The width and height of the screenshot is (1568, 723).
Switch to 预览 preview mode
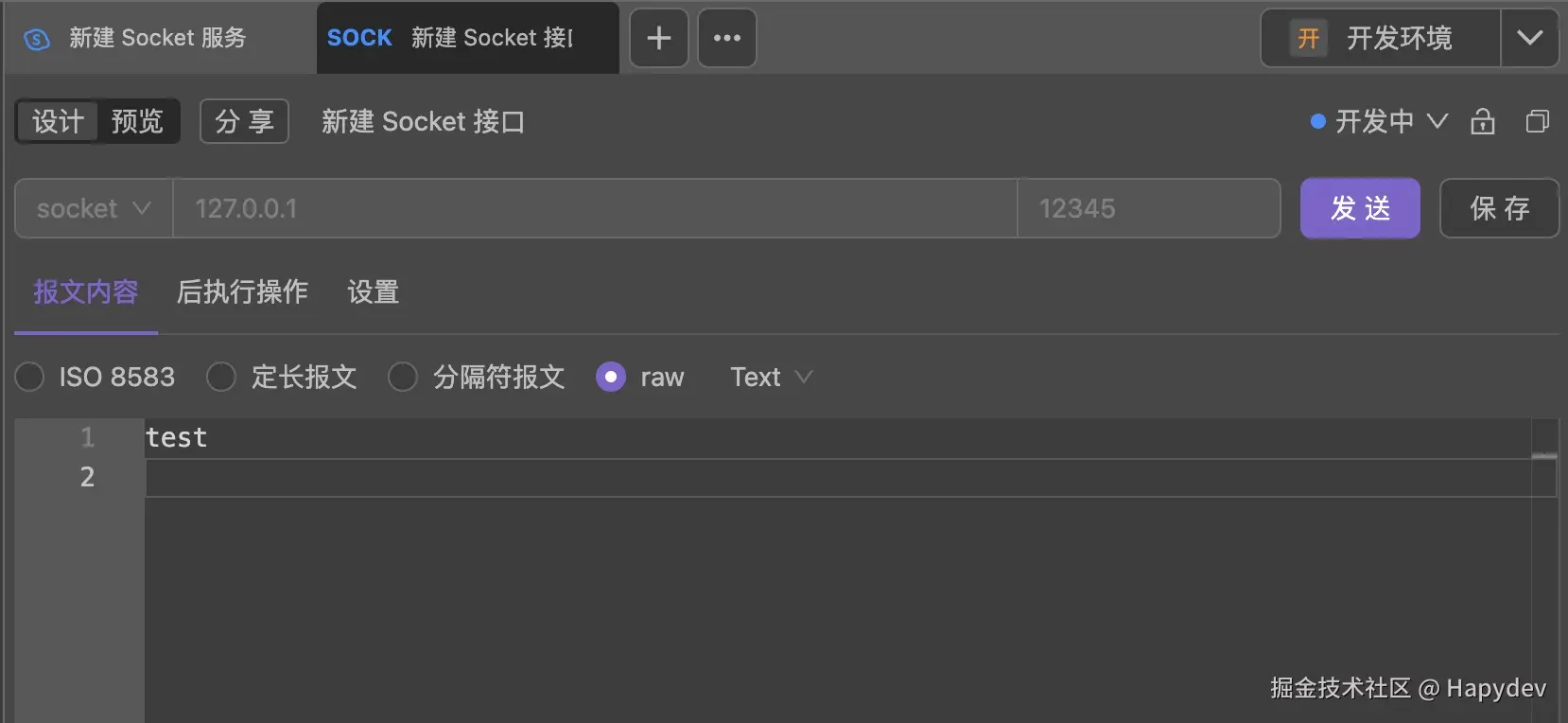(137, 121)
